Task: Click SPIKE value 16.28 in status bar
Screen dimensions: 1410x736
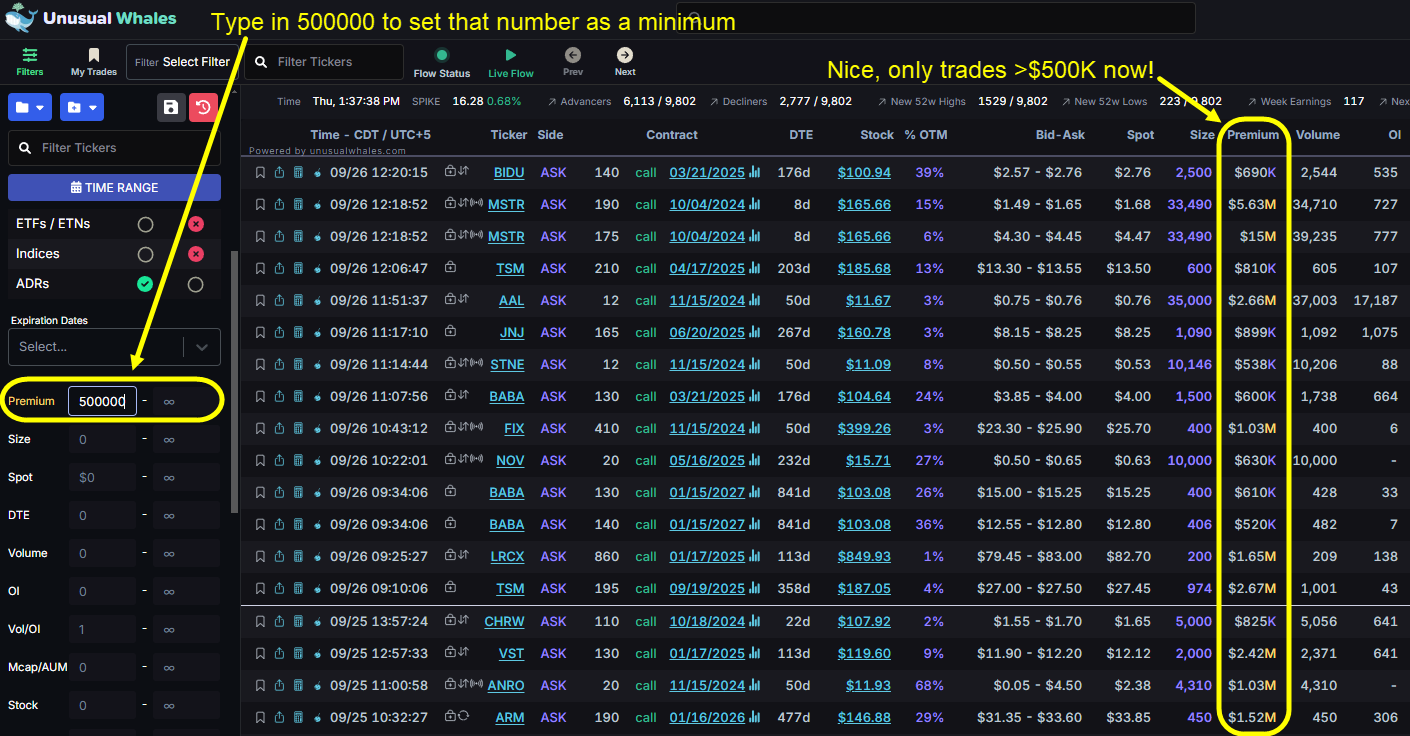Action: (x=467, y=101)
